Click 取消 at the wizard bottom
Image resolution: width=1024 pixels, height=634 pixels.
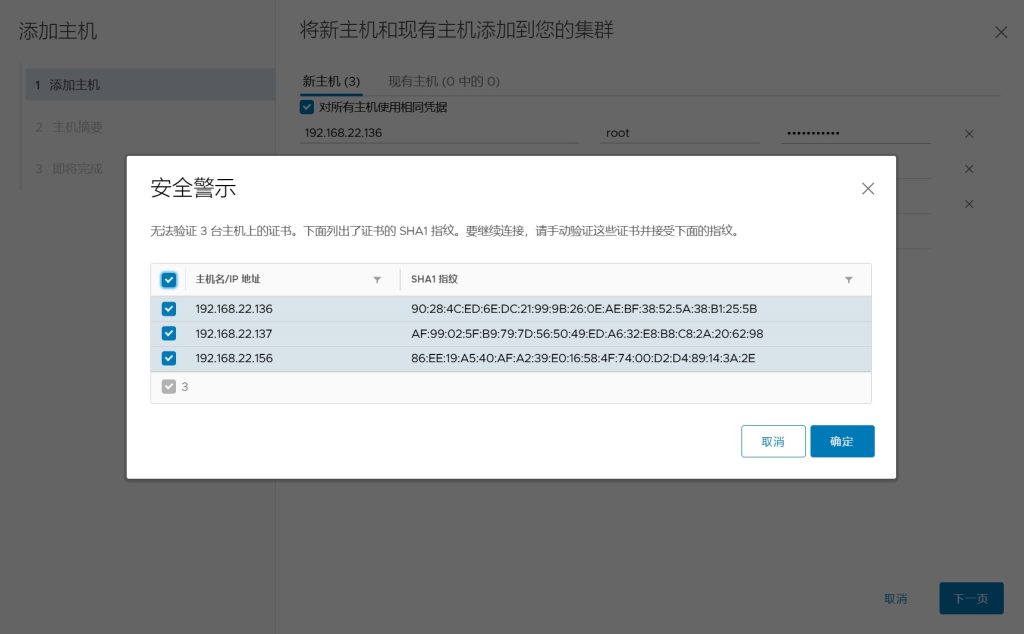(896, 598)
